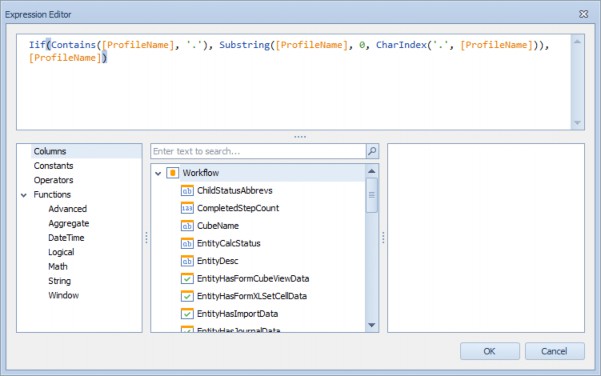Click the splitter dots below expression area

300,137
